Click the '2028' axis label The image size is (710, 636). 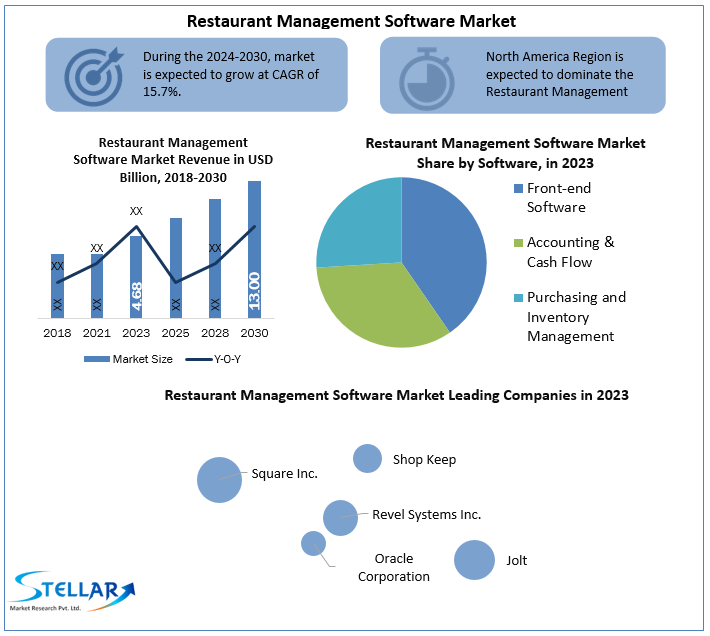[x=215, y=333]
